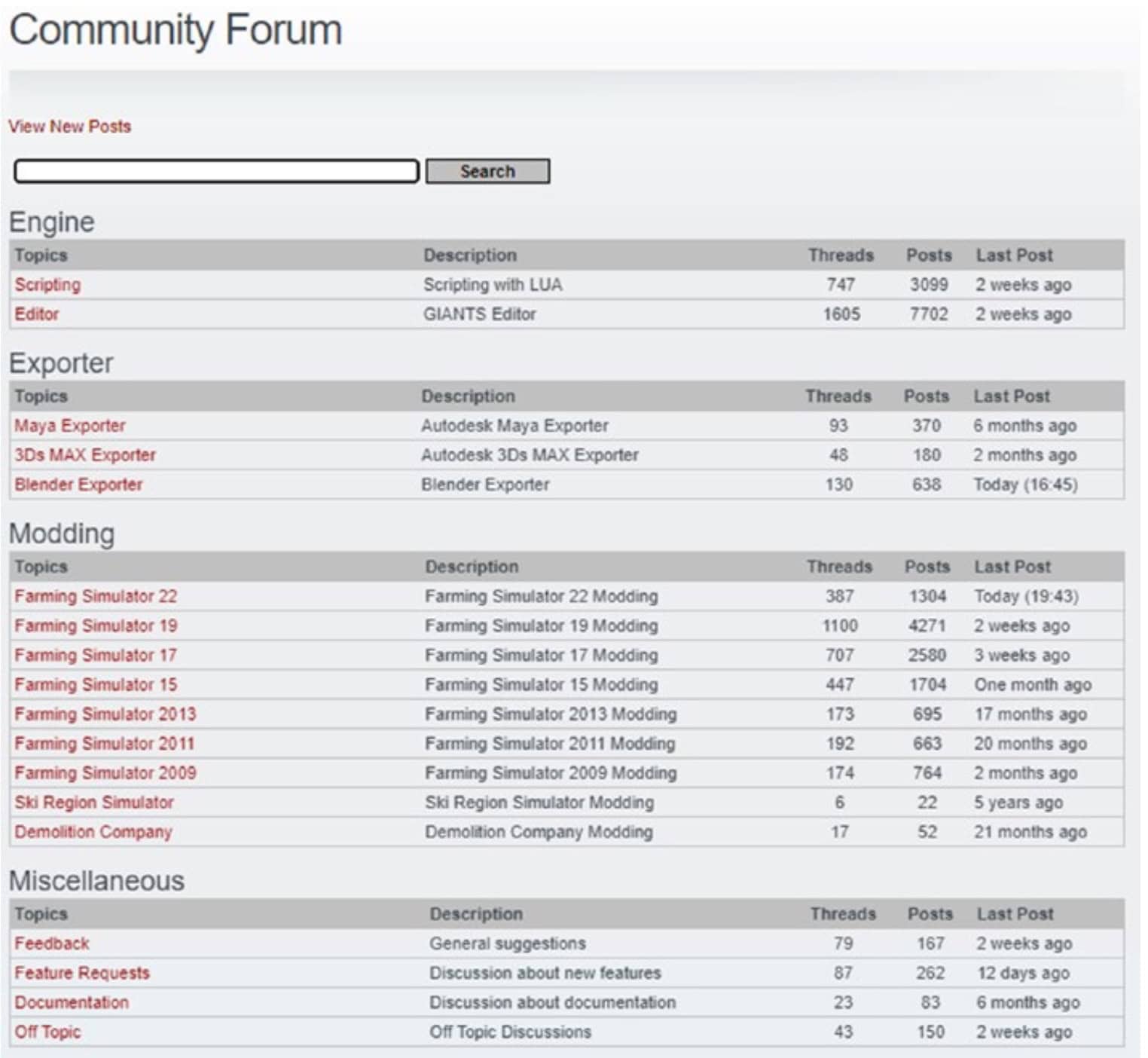The image size is (1148, 1058).
Task: Visit the Documentation forum
Action: point(72,1002)
